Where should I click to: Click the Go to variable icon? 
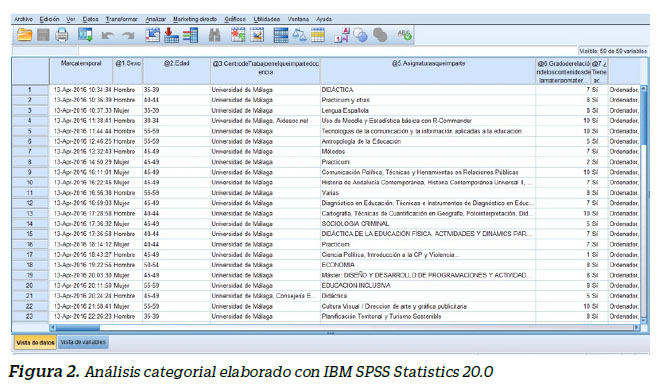171,35
